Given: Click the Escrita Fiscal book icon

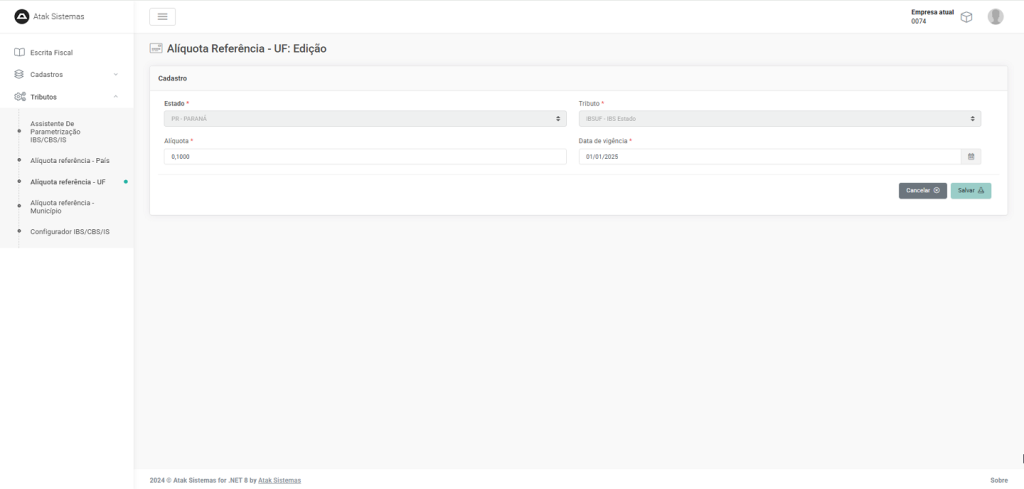Looking at the screenshot, I should (19, 52).
